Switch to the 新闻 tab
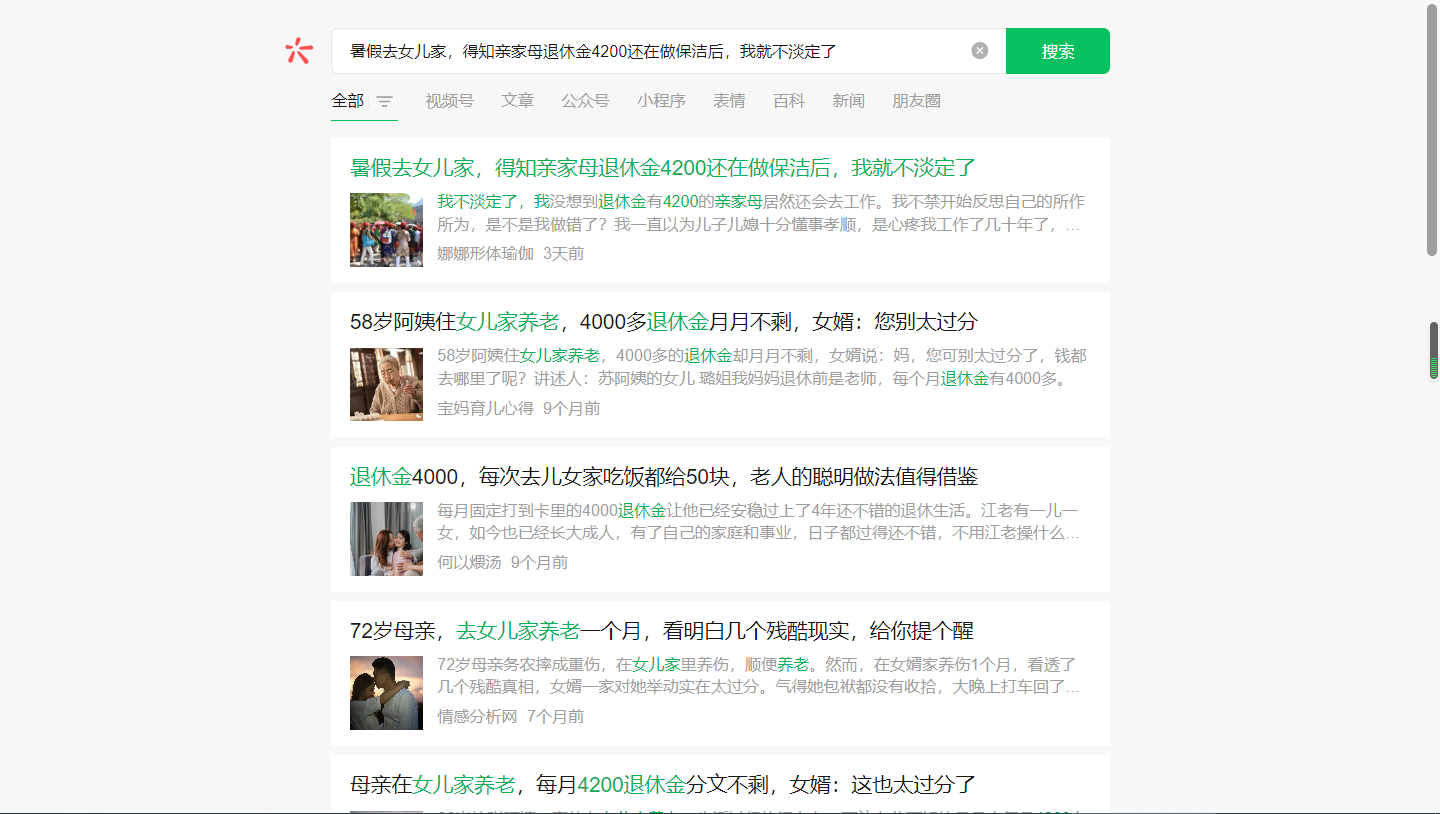This screenshot has width=1440, height=814. click(848, 101)
